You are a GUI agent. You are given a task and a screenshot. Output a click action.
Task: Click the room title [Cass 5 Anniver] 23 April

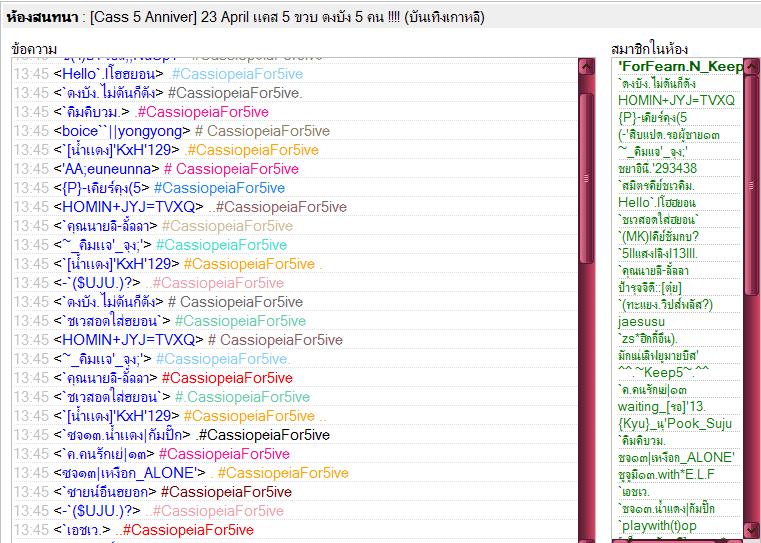point(183,17)
